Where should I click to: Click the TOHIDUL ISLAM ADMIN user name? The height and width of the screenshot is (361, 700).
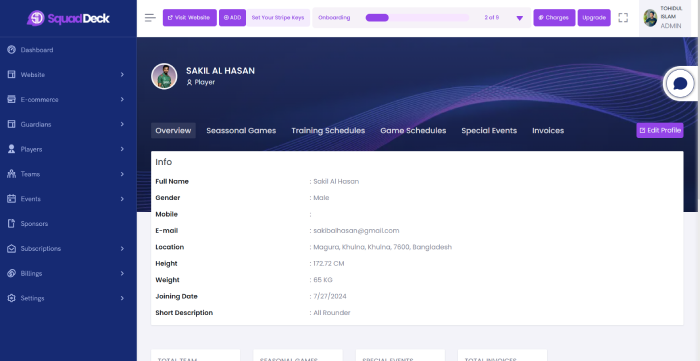coord(671,17)
